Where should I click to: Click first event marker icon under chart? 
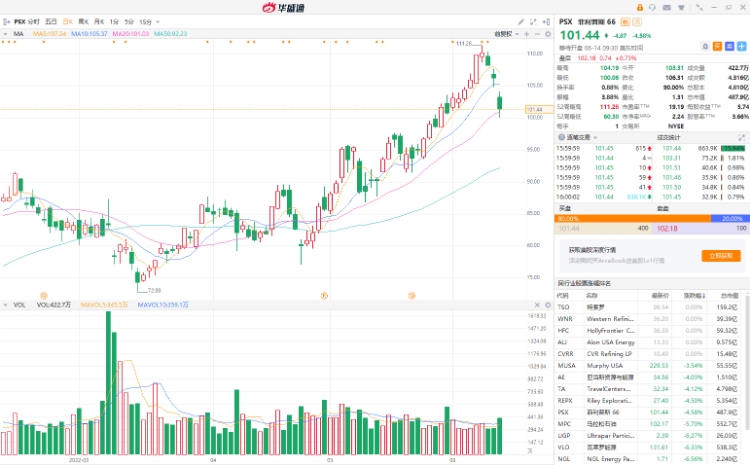pyautogui.click(x=44, y=296)
